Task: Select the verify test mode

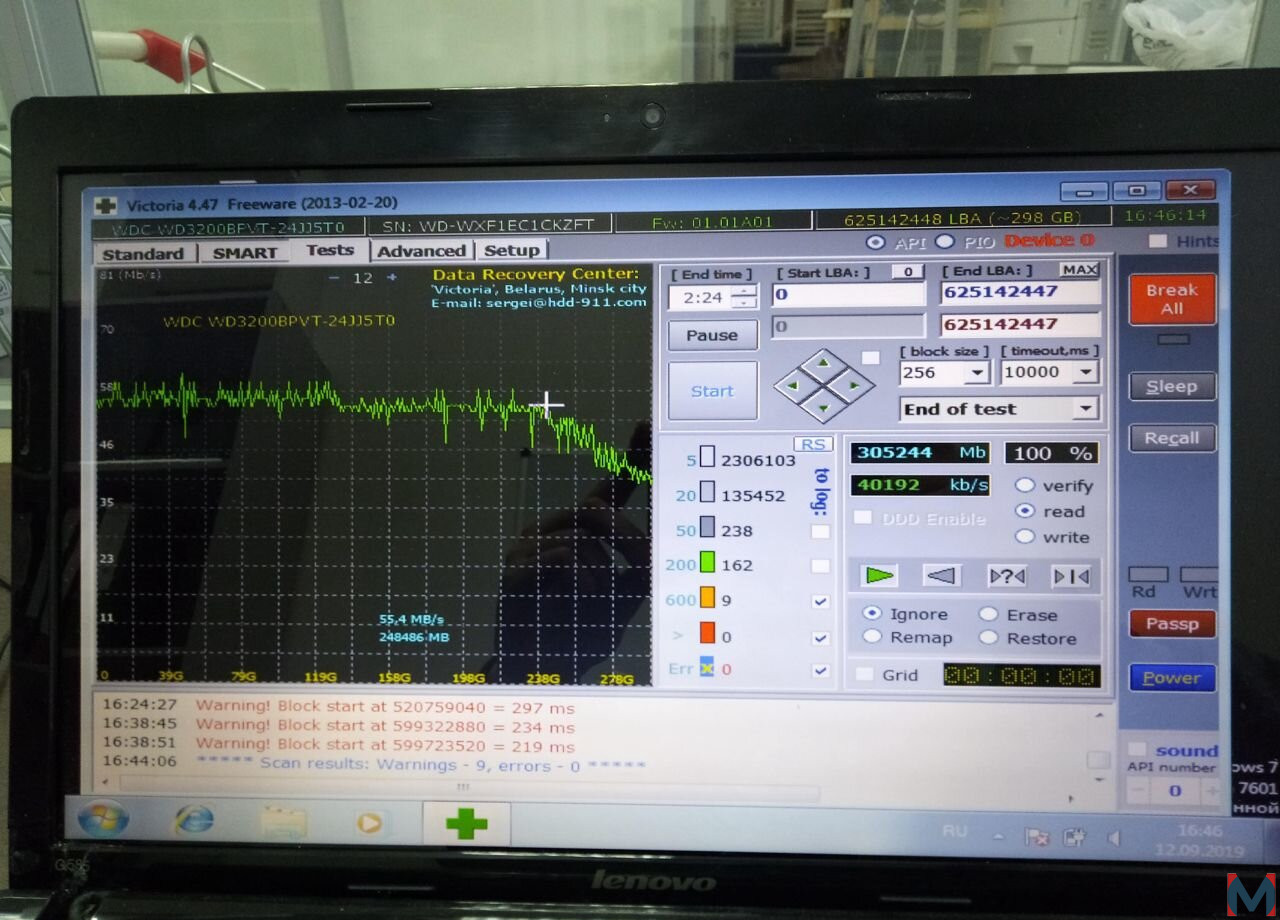Action: click(1025, 486)
